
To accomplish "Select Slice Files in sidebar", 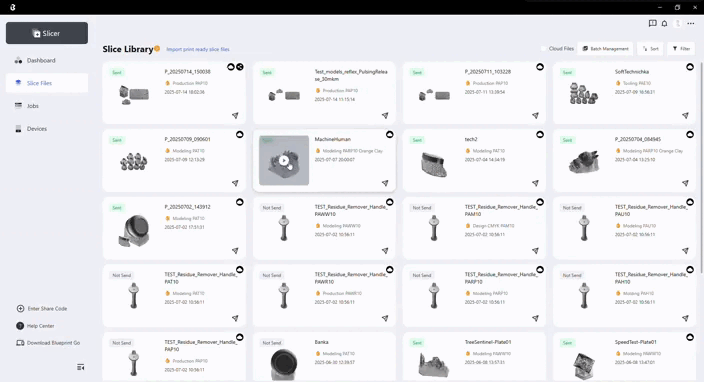I will pyautogui.click(x=47, y=83).
